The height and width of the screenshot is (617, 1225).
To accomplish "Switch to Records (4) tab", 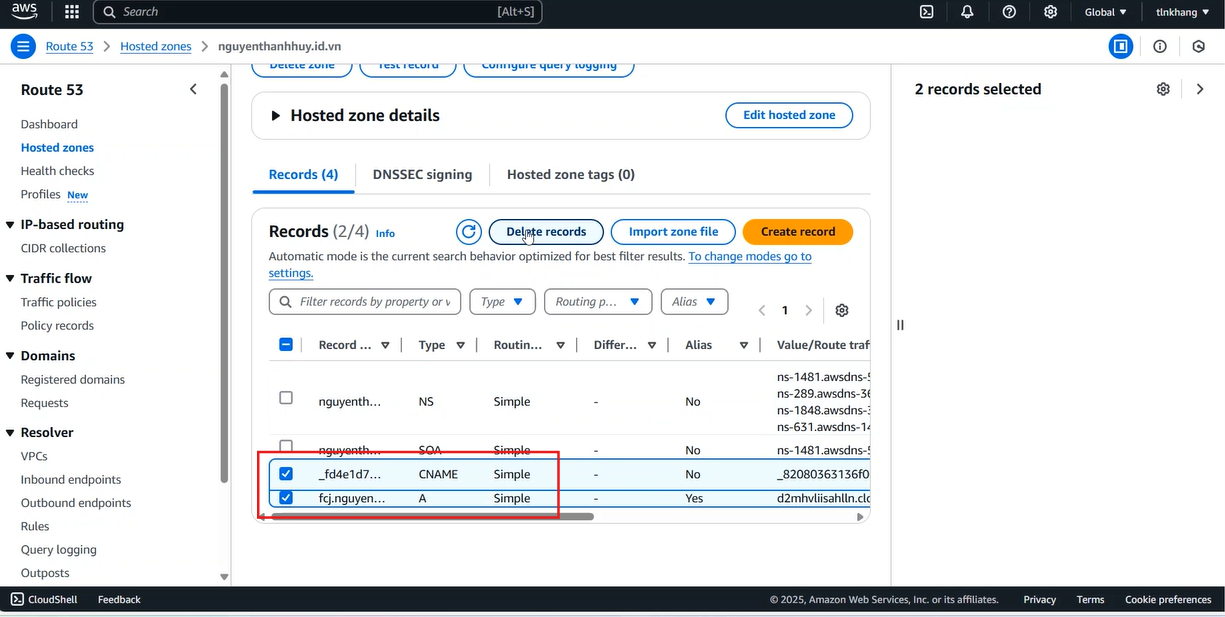I will 303,174.
